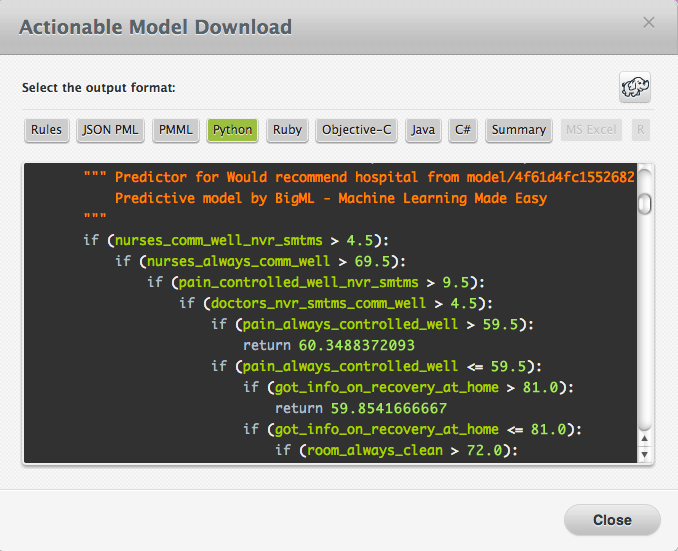
Task: Choose JSON PML output format
Action: tap(110, 130)
